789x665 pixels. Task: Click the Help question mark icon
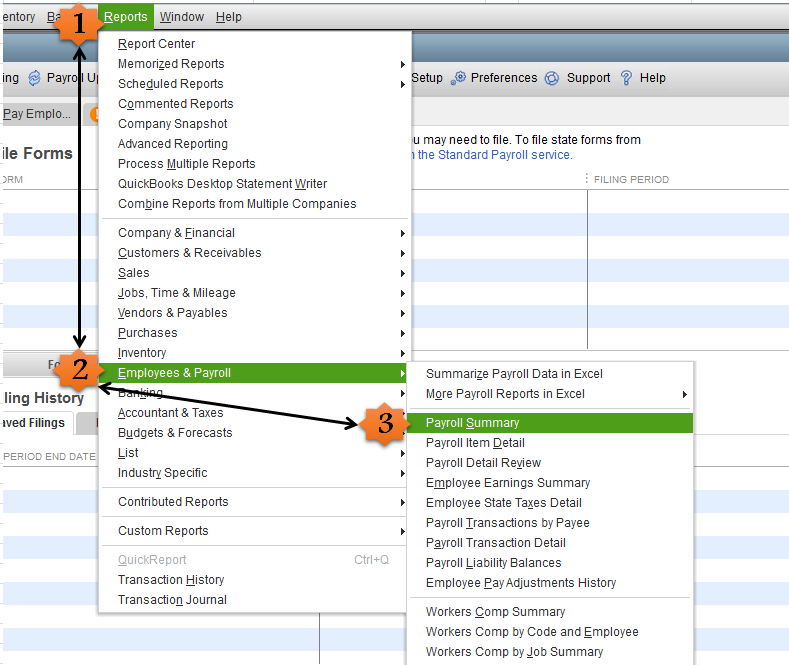point(626,78)
